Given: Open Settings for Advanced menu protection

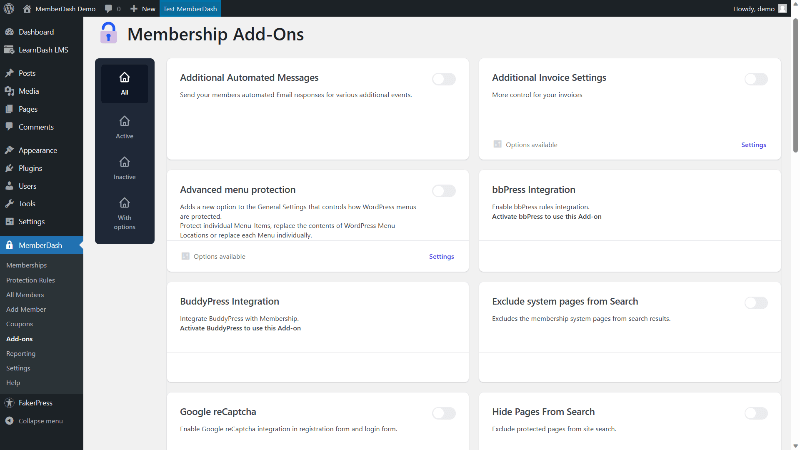Looking at the screenshot, I should [441, 257].
